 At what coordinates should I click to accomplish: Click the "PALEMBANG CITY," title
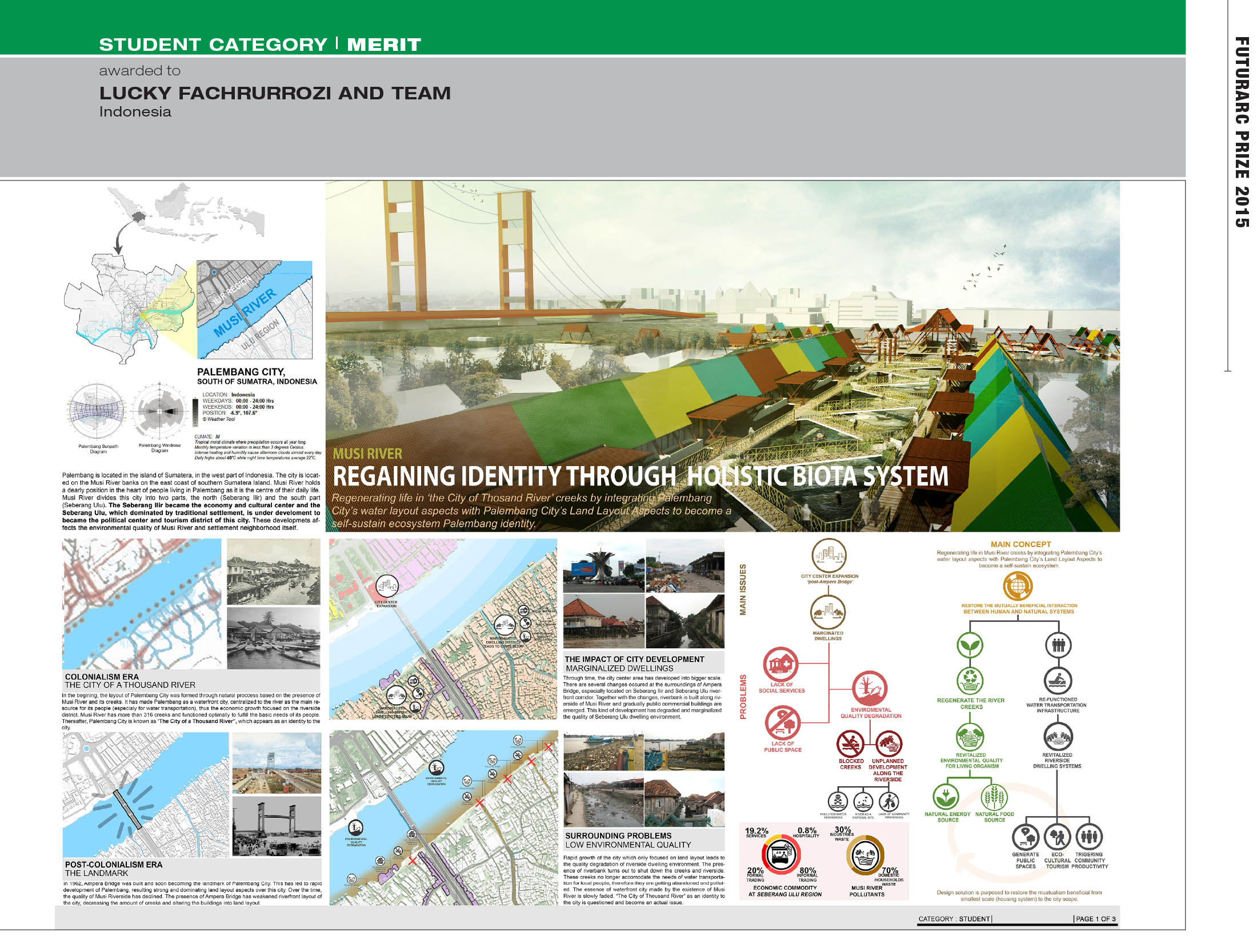pos(241,372)
